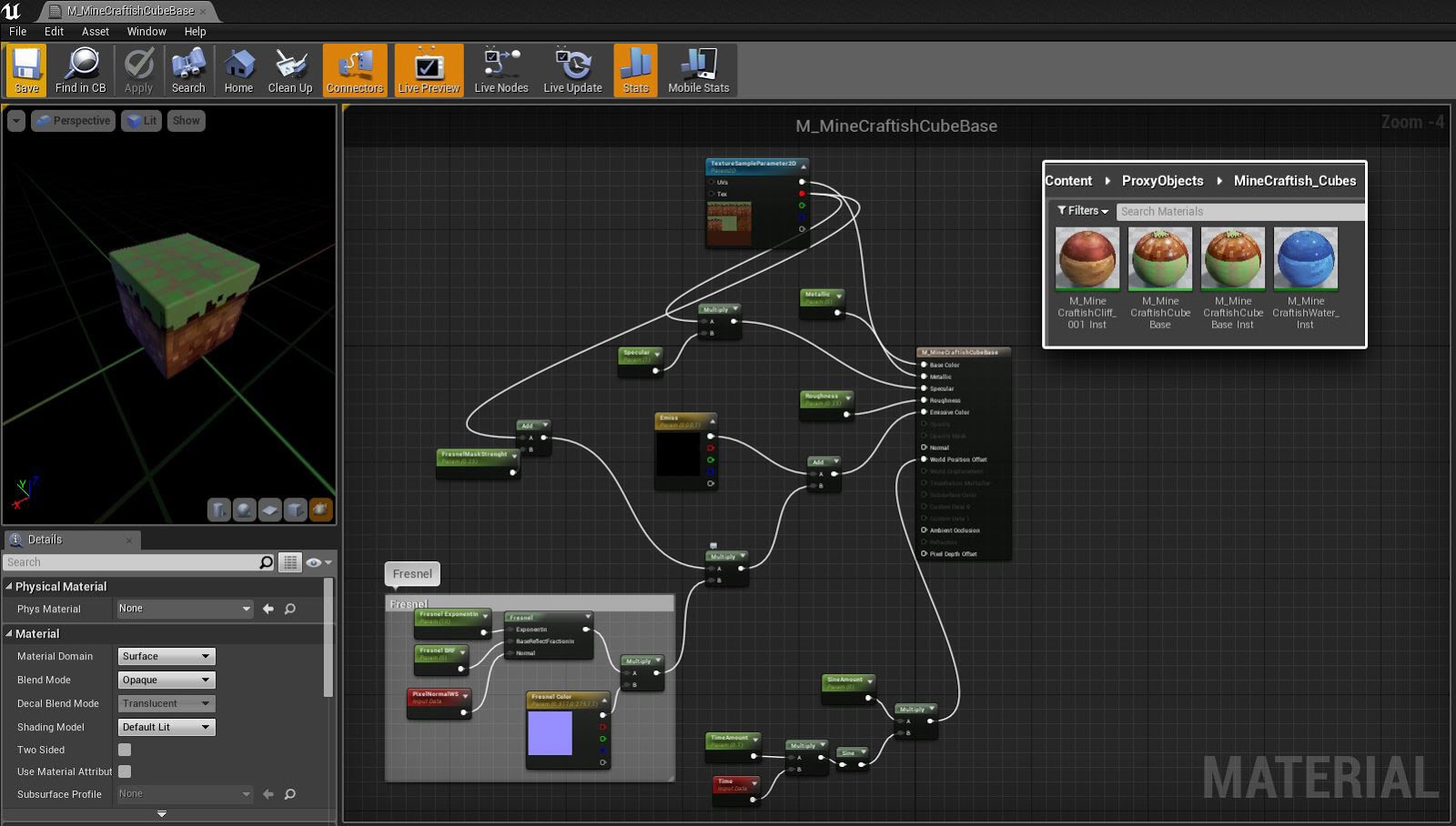Click the ProxyObjects breadcrumb

point(1163,181)
